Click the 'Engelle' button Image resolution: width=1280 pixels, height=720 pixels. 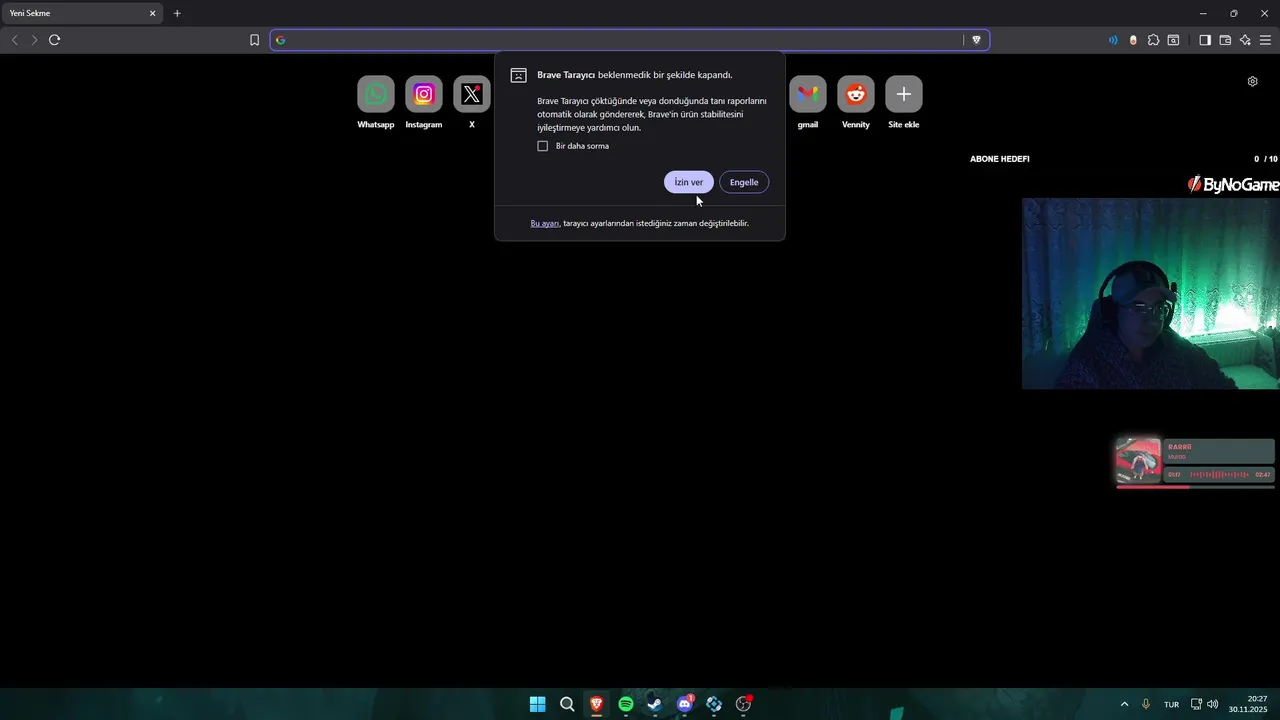pos(744,182)
